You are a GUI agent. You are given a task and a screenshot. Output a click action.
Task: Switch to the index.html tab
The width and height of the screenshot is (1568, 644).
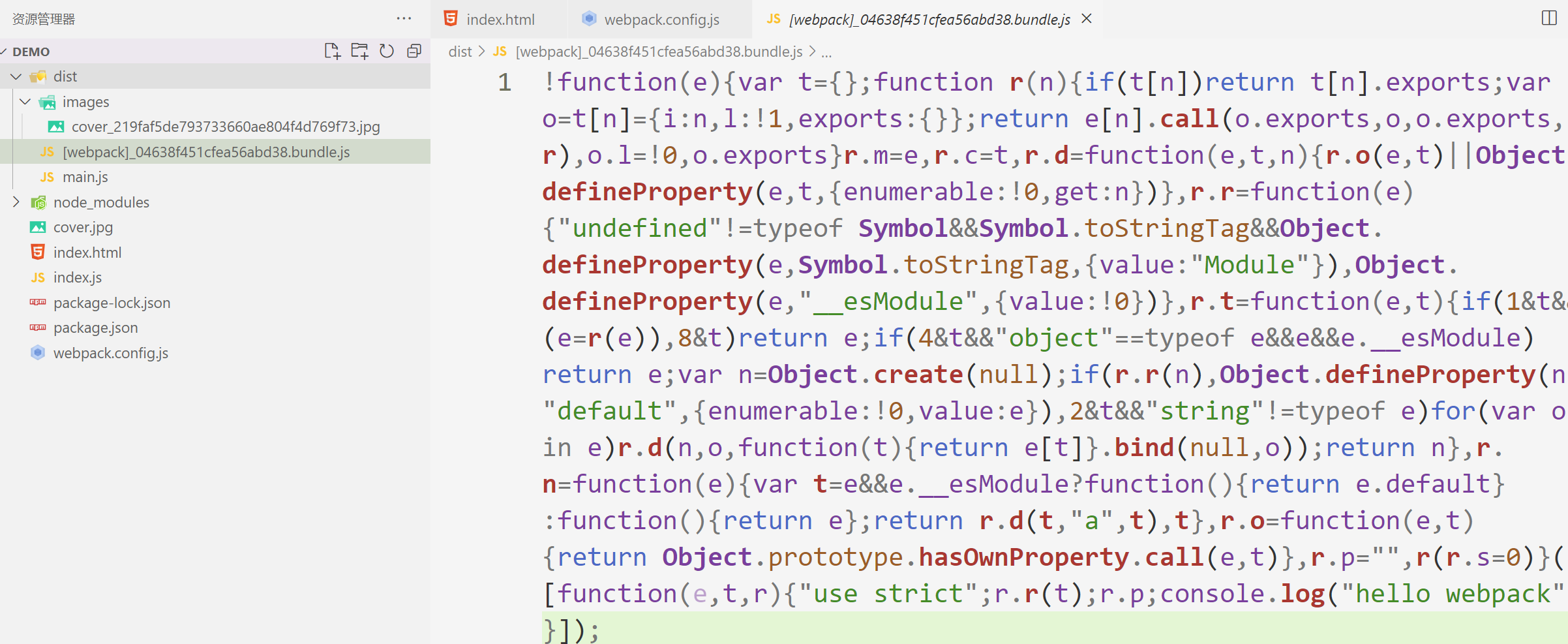pos(500,20)
